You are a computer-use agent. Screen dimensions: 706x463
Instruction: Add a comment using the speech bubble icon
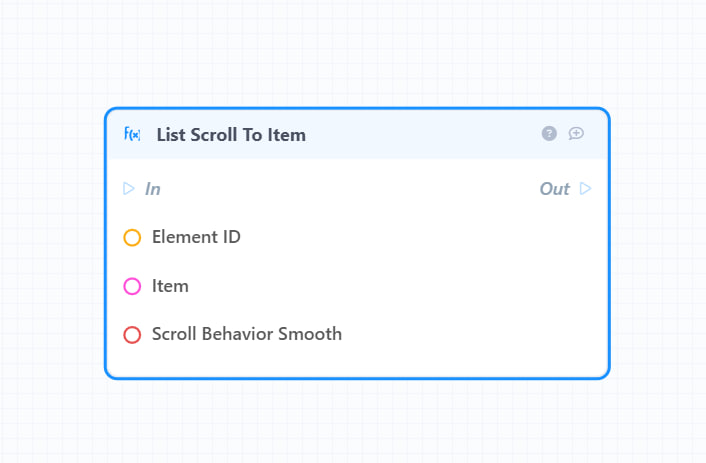pyautogui.click(x=576, y=133)
